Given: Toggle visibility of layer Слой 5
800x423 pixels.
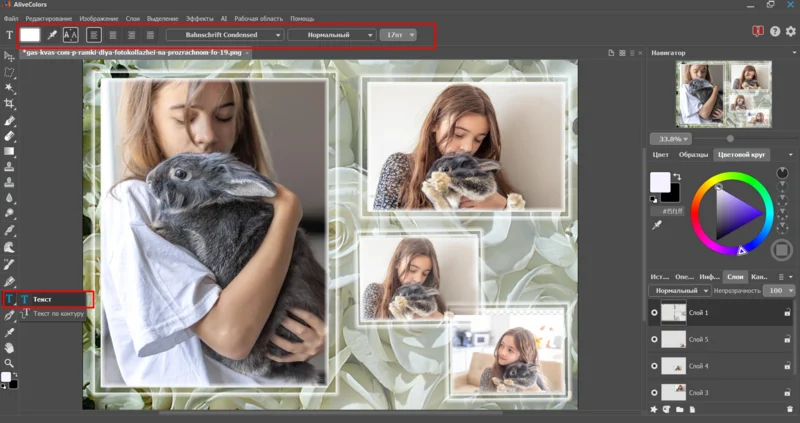Looking at the screenshot, I should tap(655, 339).
